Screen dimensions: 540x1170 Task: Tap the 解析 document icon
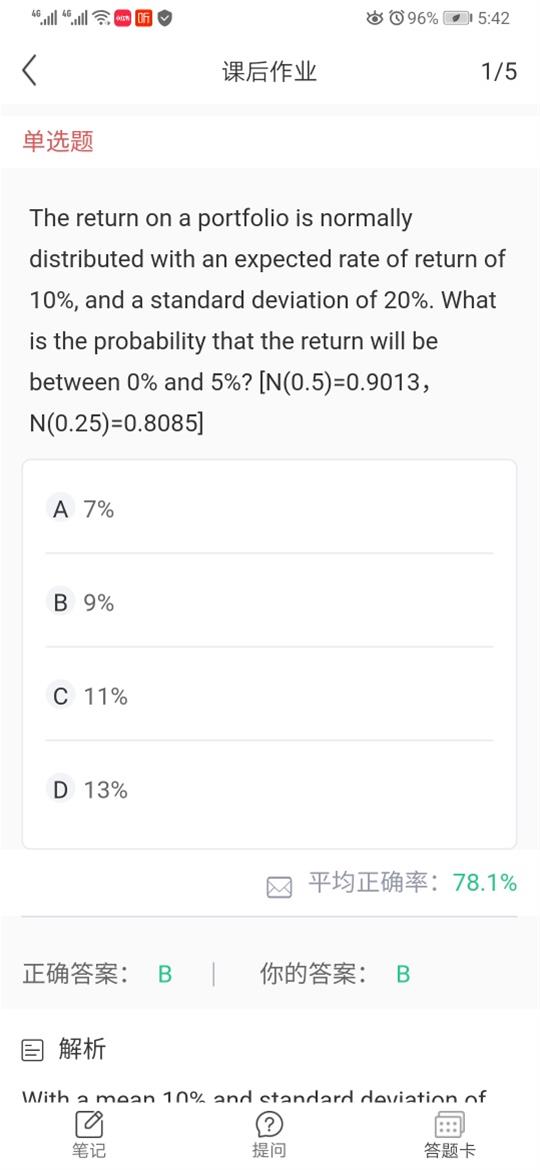(x=32, y=1051)
